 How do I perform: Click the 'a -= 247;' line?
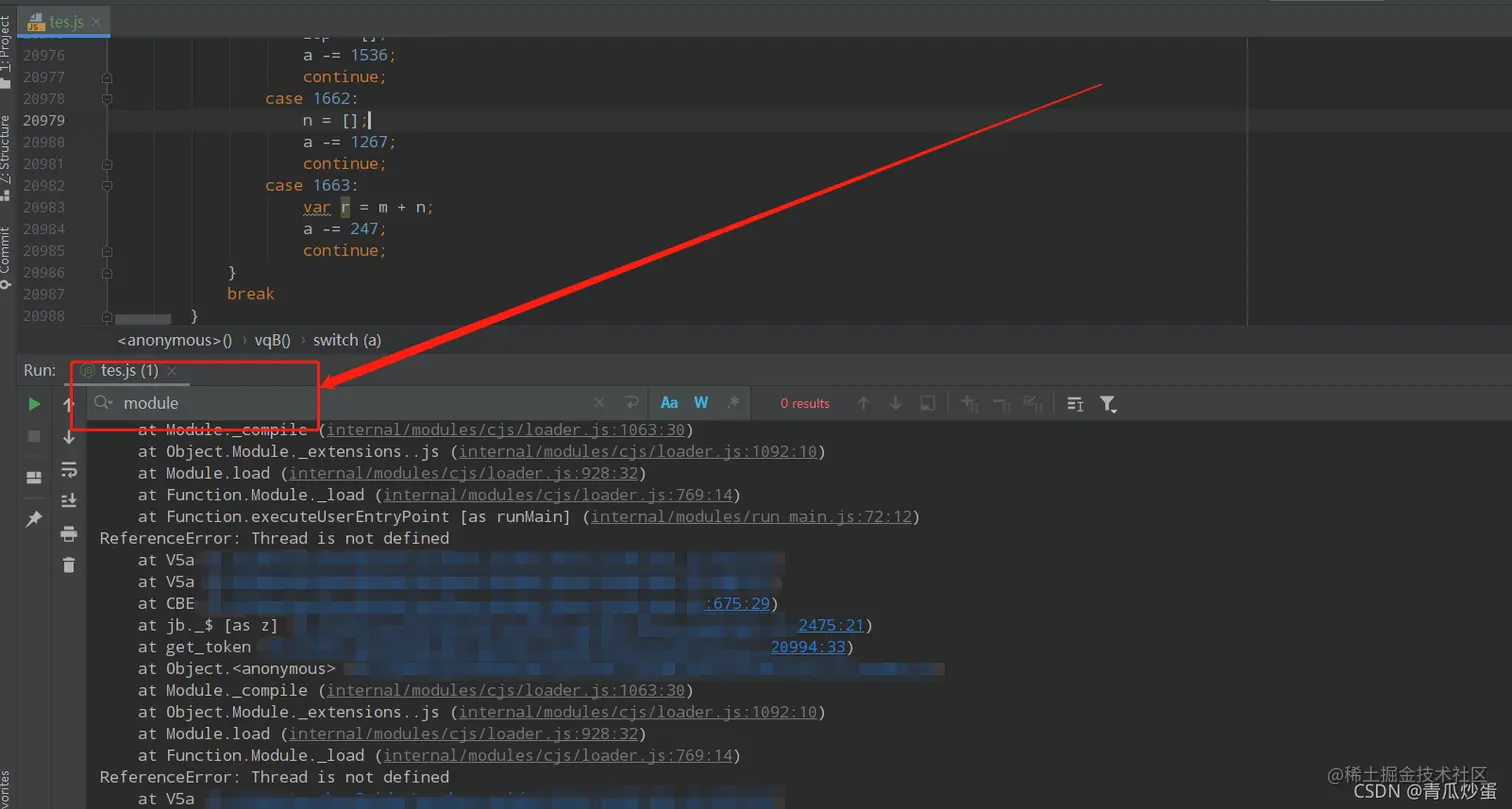[x=345, y=229]
